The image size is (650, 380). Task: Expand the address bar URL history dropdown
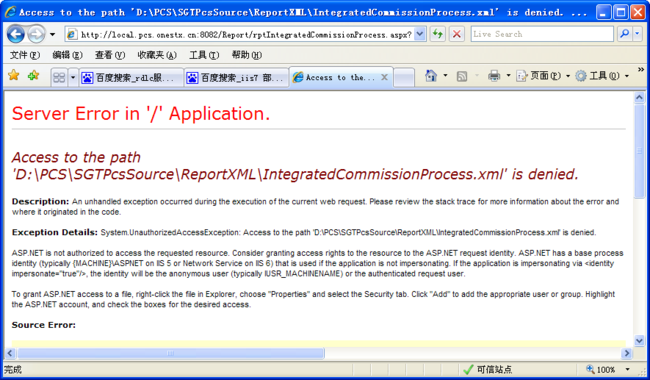(x=420, y=34)
